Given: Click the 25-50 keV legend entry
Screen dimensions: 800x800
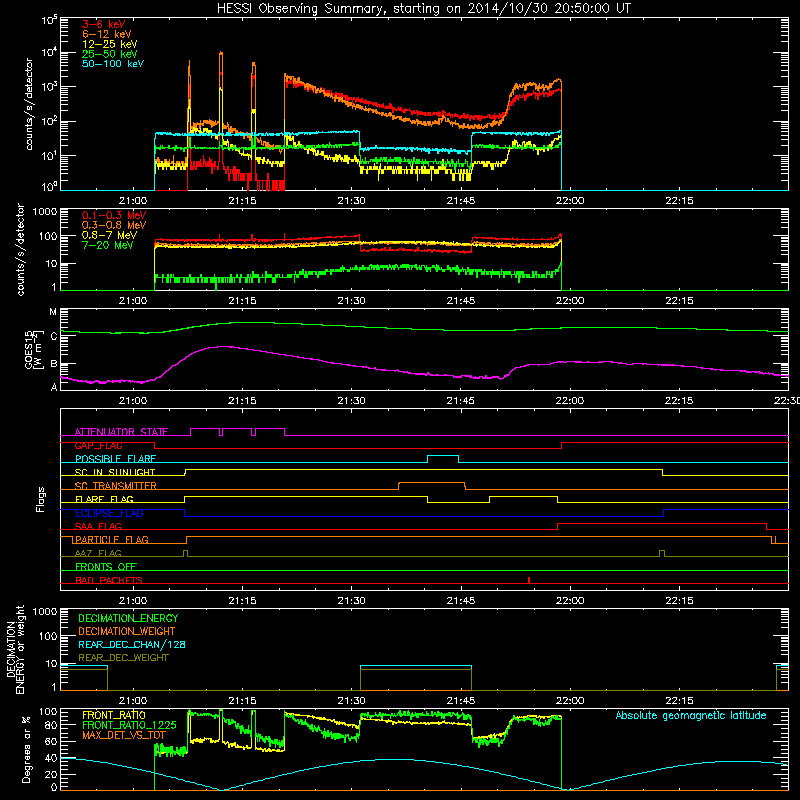Looking at the screenshot, I should [x=110, y=54].
